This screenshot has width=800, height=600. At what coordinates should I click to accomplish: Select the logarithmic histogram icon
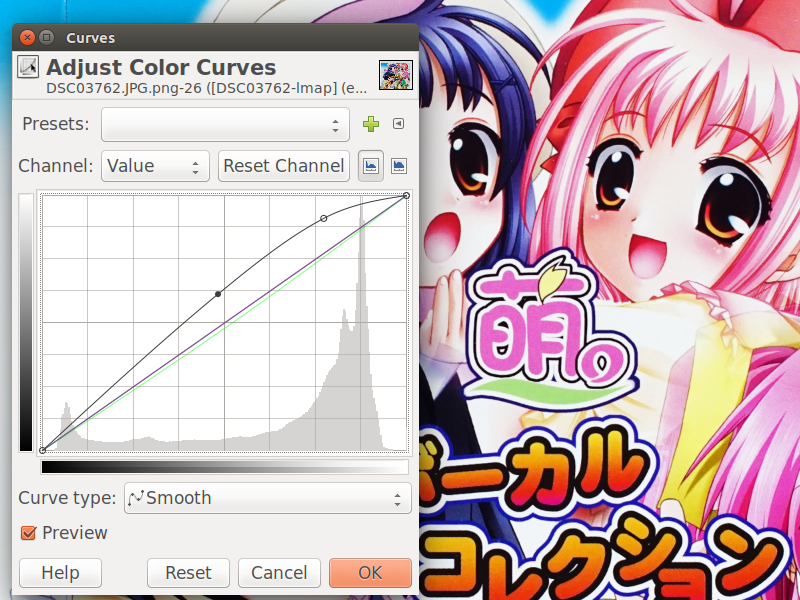(398, 166)
